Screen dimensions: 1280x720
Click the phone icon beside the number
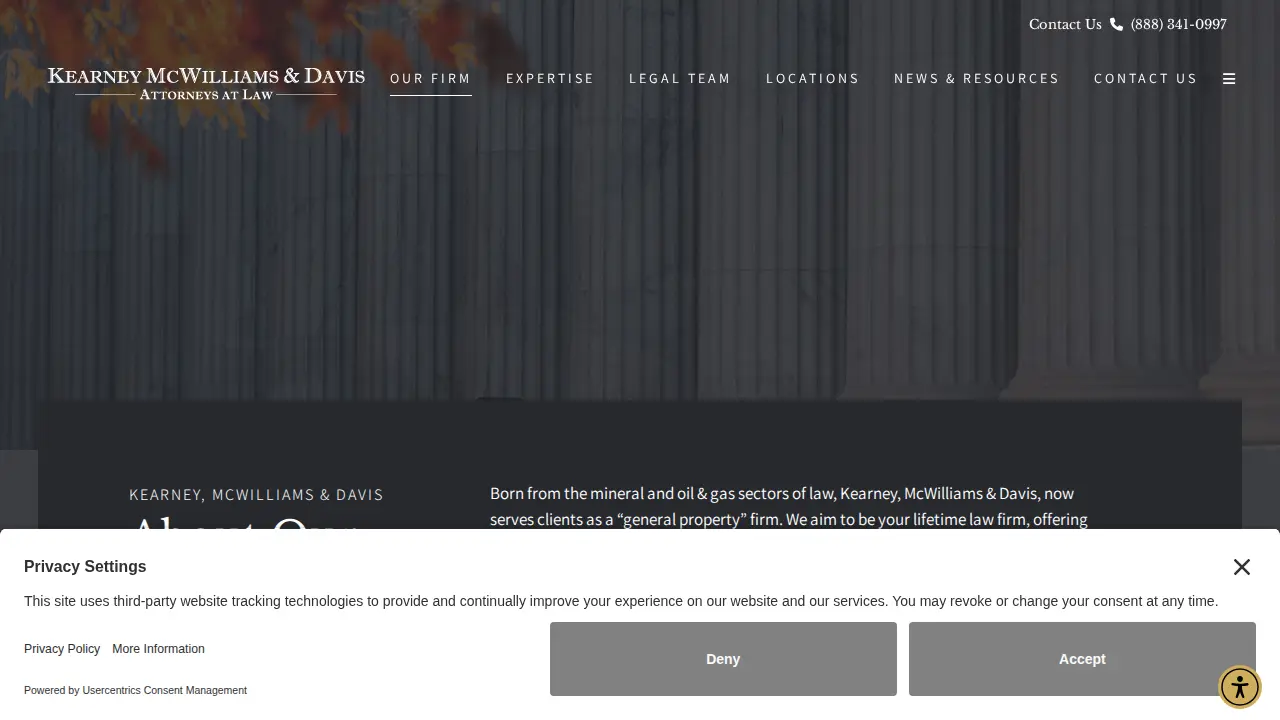(1116, 24)
